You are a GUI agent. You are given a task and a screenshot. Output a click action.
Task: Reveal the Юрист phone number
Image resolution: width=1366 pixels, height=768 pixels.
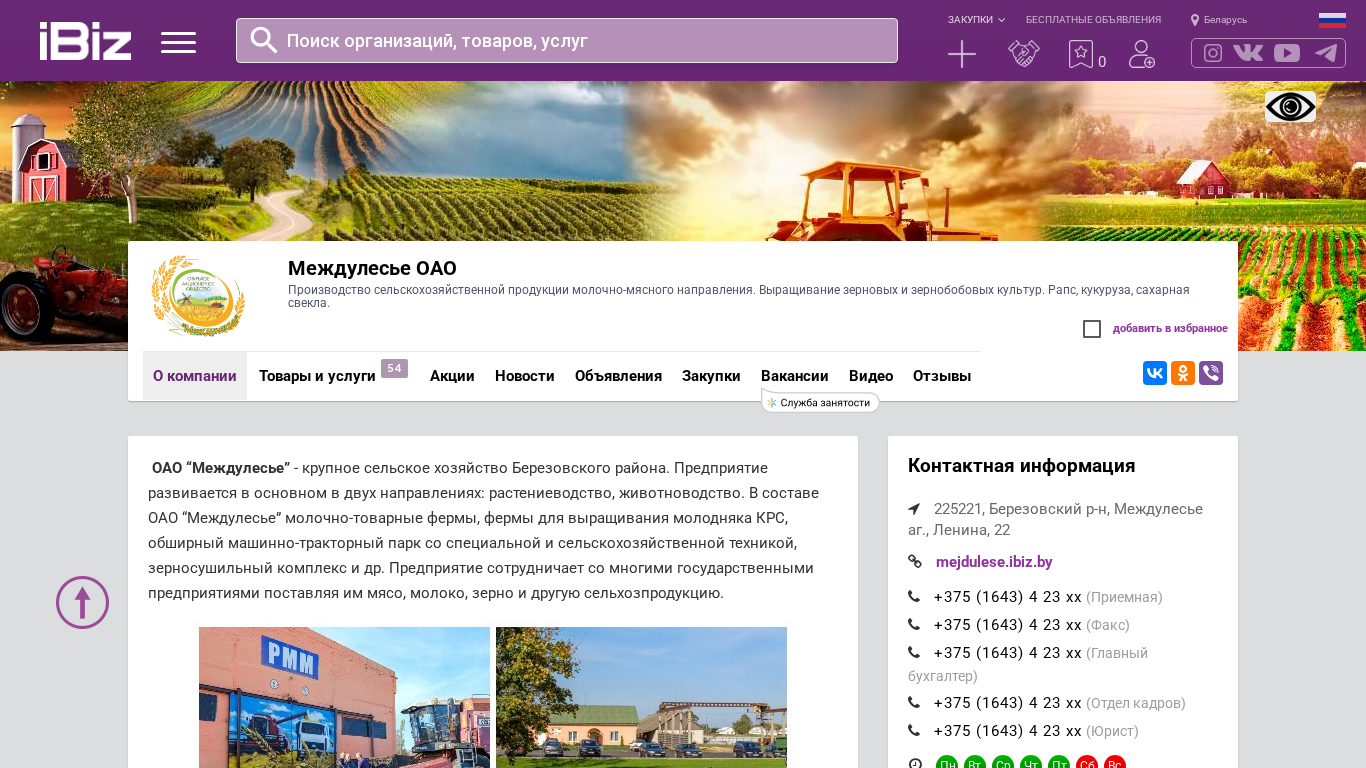[1007, 731]
